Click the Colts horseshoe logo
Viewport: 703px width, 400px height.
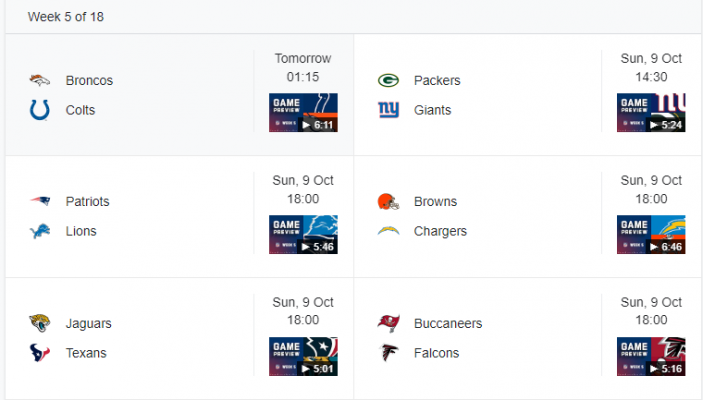pos(39,110)
